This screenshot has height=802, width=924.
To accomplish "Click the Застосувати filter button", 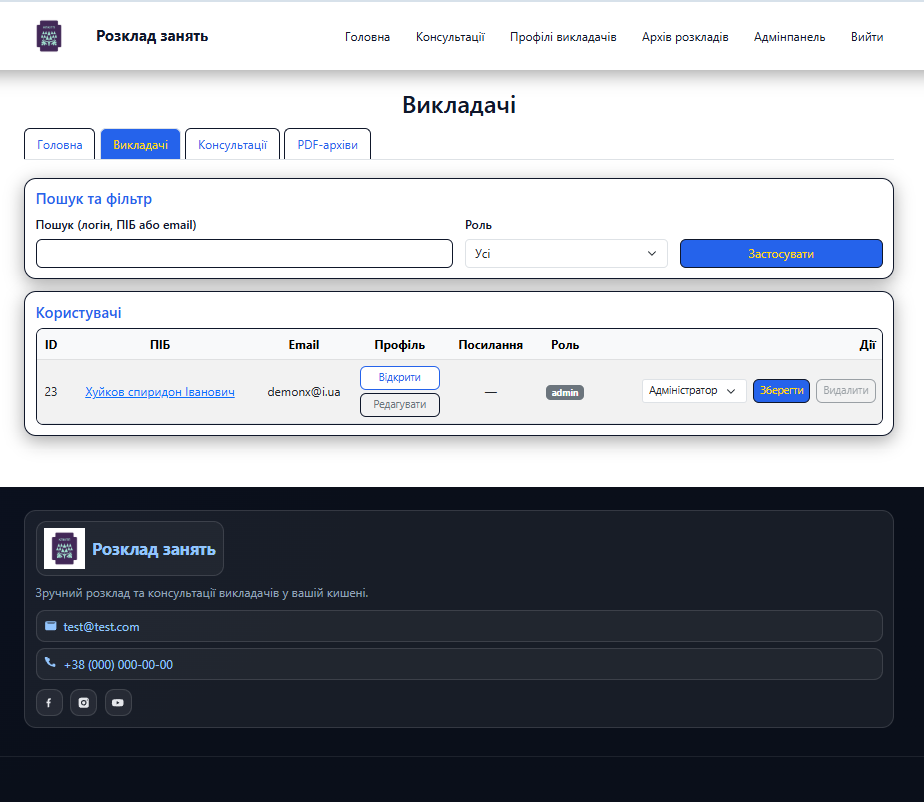I will [x=781, y=254].
